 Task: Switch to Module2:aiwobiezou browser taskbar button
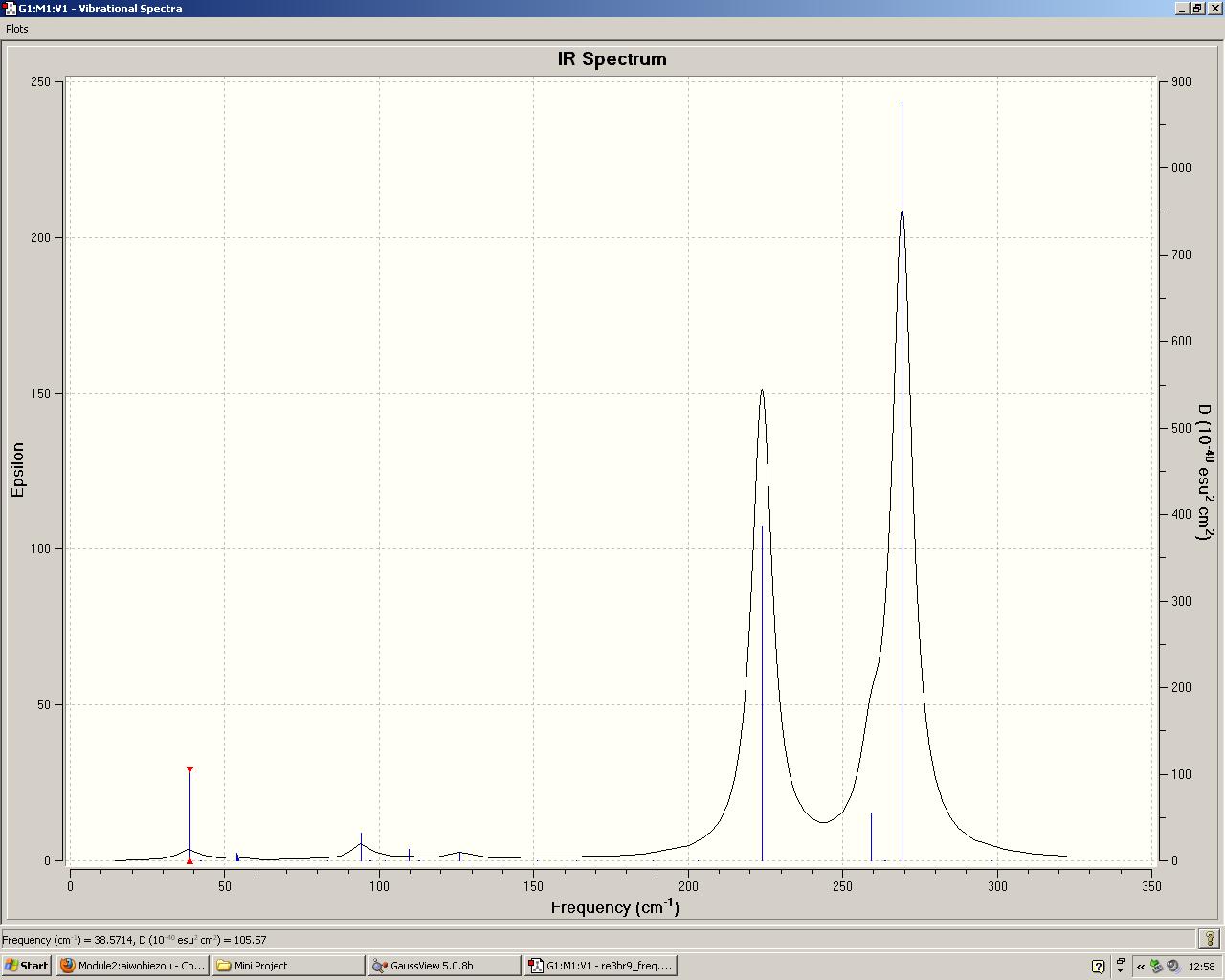coord(132,966)
